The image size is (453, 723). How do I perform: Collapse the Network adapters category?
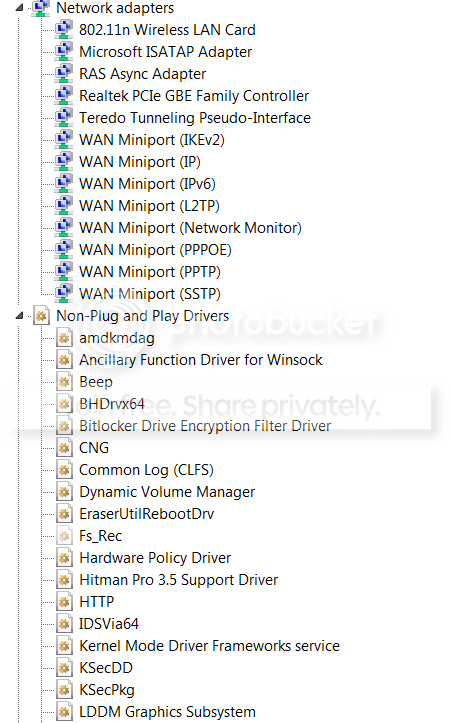pyautogui.click(x=19, y=8)
